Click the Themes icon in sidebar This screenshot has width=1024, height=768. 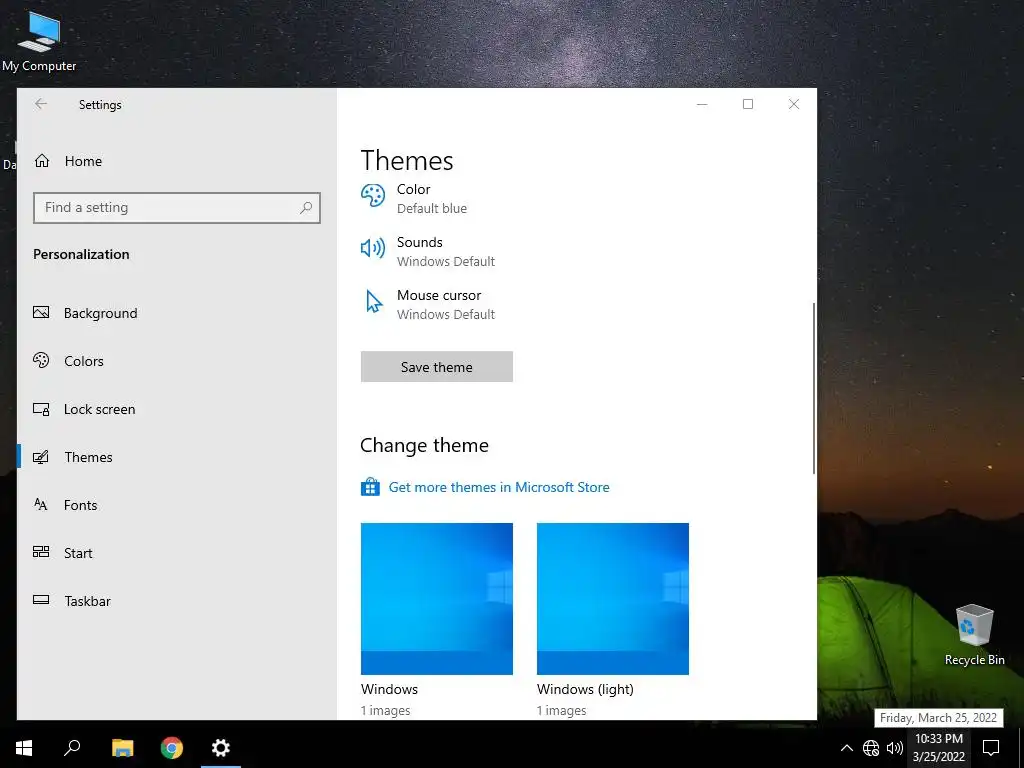click(x=41, y=457)
